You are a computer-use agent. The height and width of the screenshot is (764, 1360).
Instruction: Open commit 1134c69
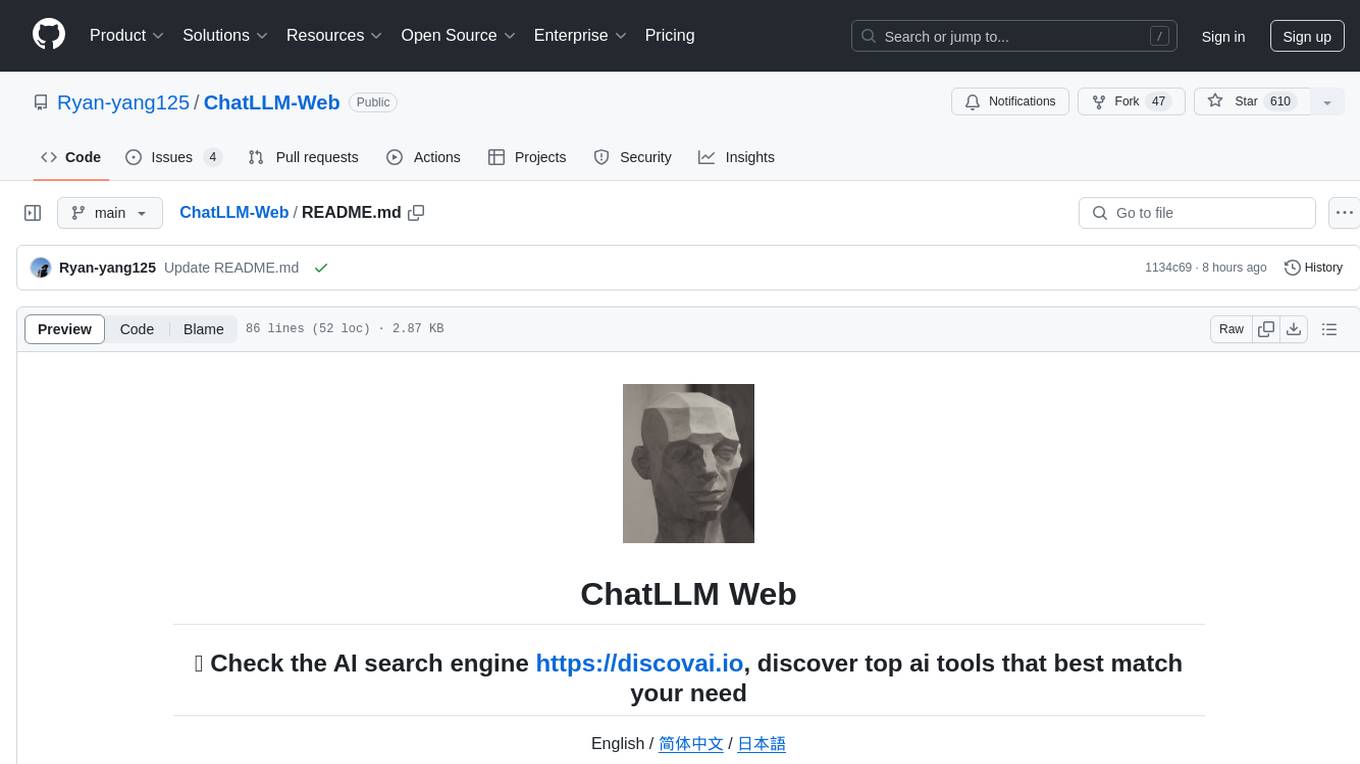(x=1168, y=268)
